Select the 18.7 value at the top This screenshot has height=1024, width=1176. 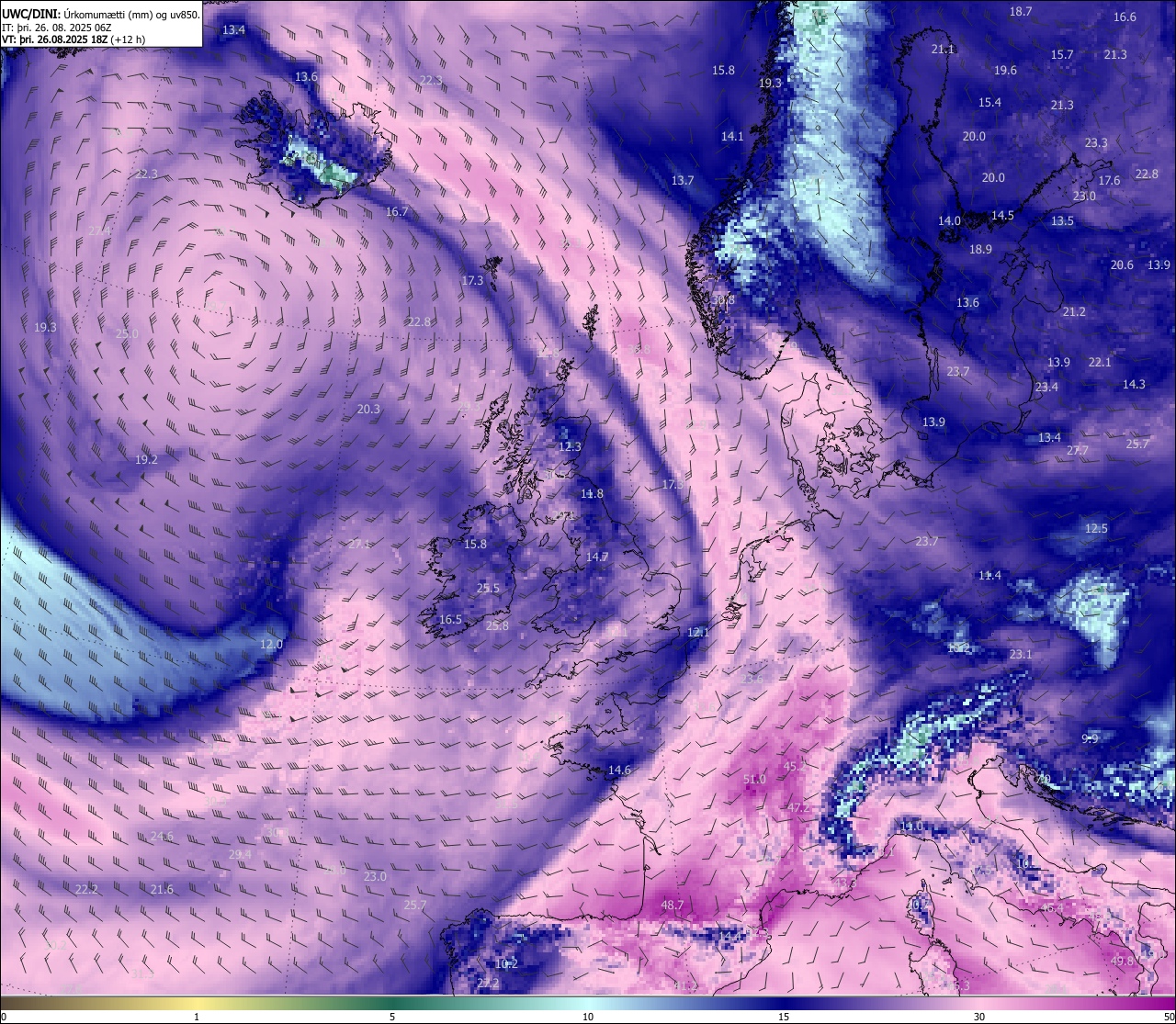click(x=1021, y=12)
